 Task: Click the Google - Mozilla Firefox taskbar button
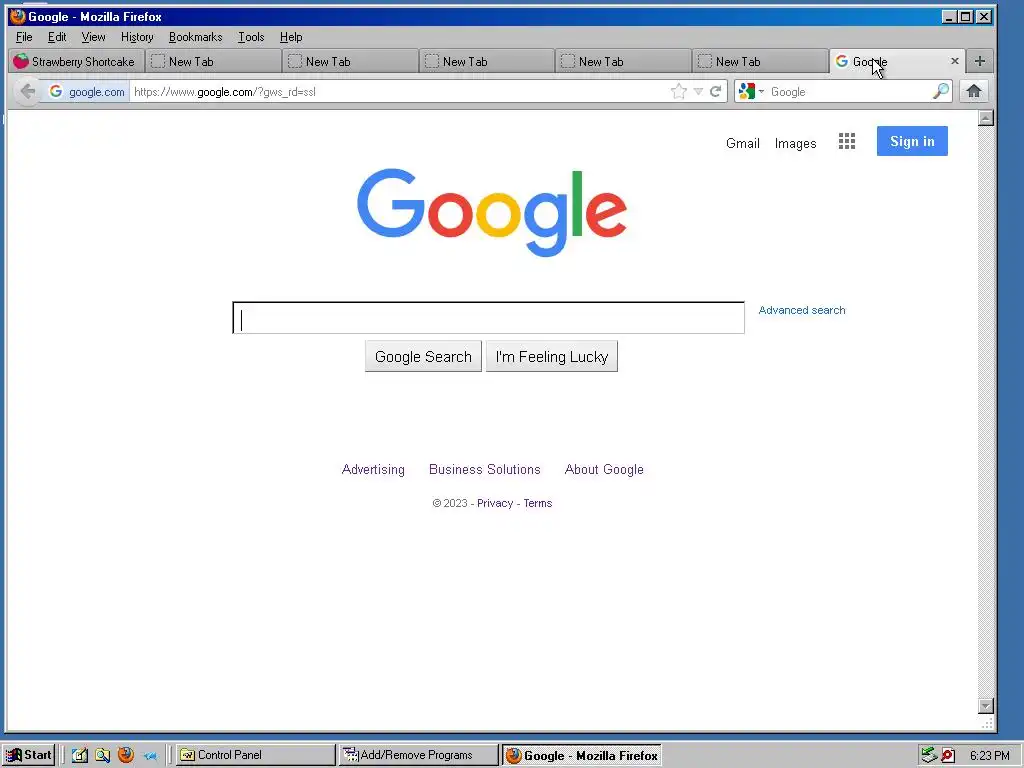click(582, 755)
